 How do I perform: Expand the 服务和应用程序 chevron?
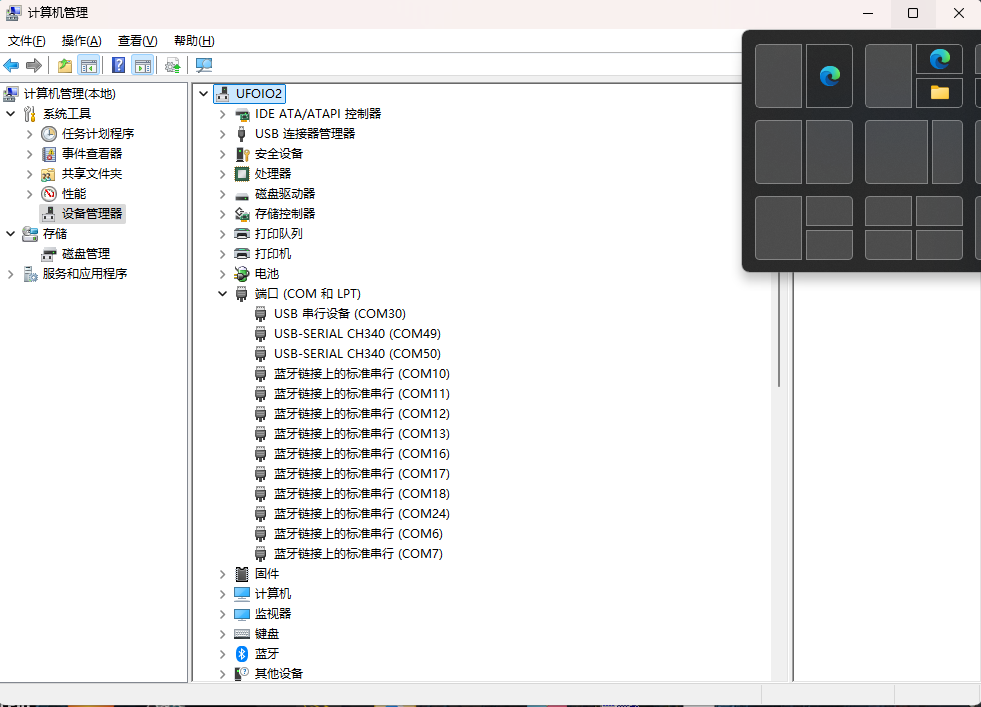click(11, 274)
